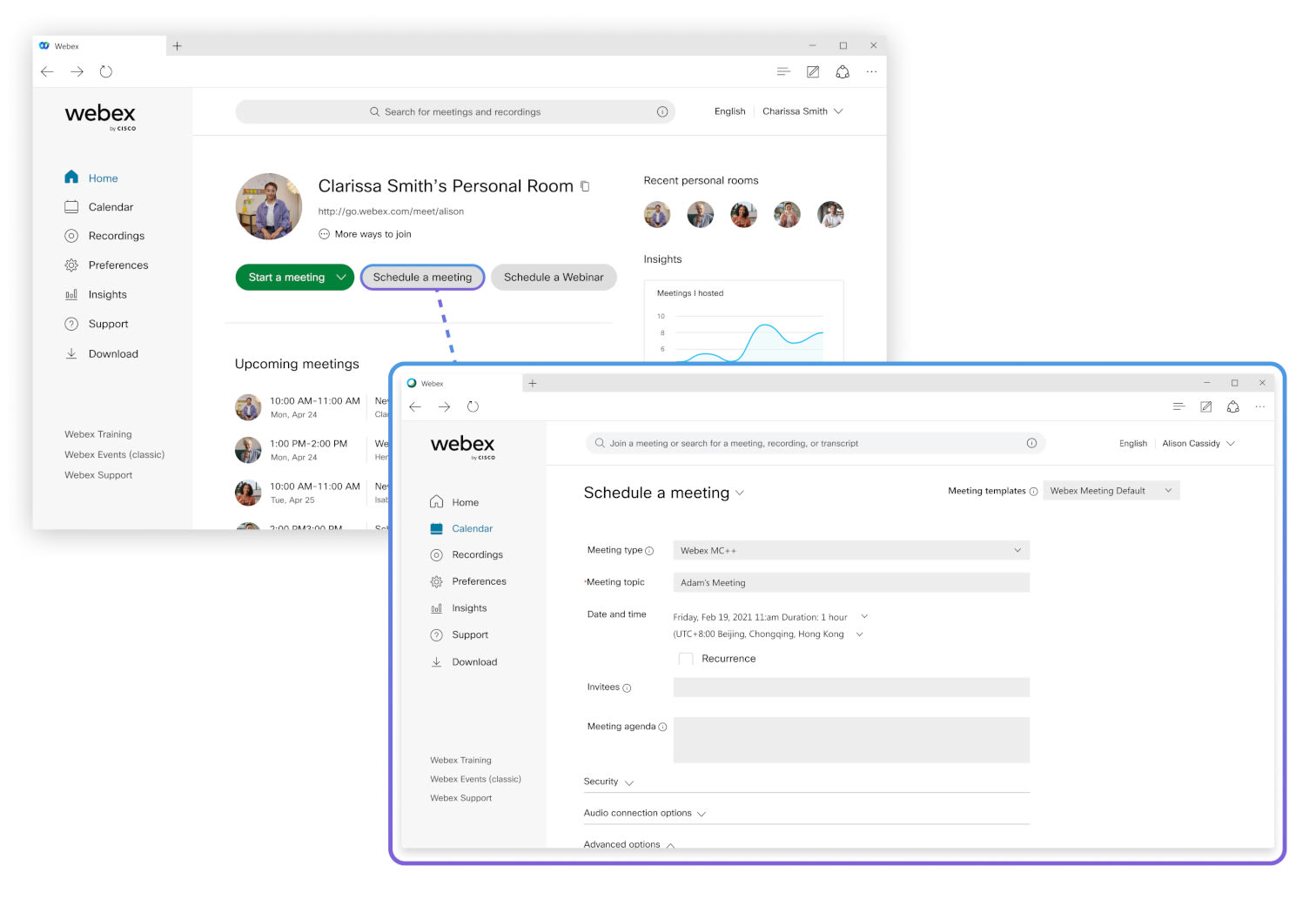This screenshot has height=899, width=1316.
Task: Click search info icon in rear window
Action: (x=661, y=111)
